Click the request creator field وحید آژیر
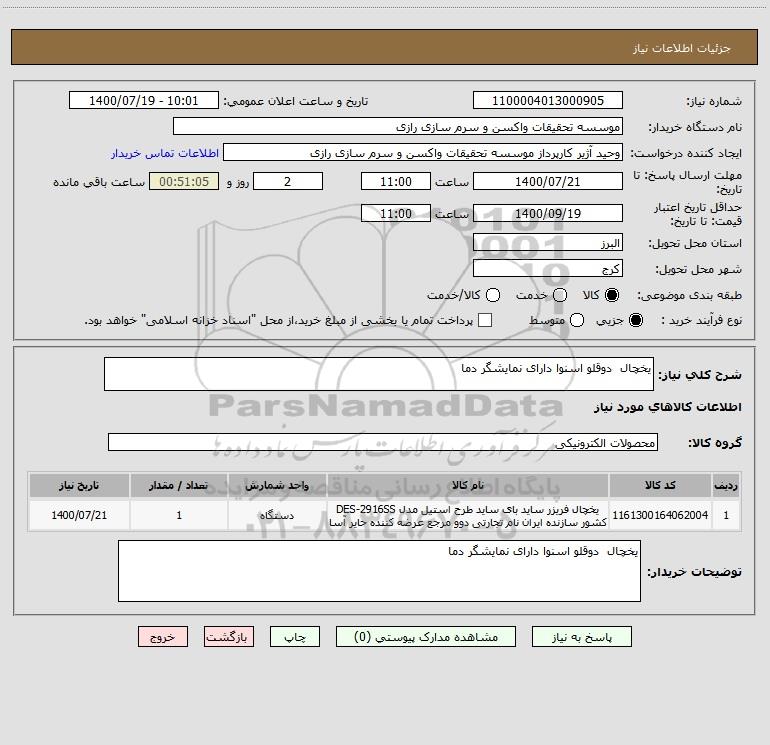The image size is (770, 745). pyautogui.click(x=423, y=152)
